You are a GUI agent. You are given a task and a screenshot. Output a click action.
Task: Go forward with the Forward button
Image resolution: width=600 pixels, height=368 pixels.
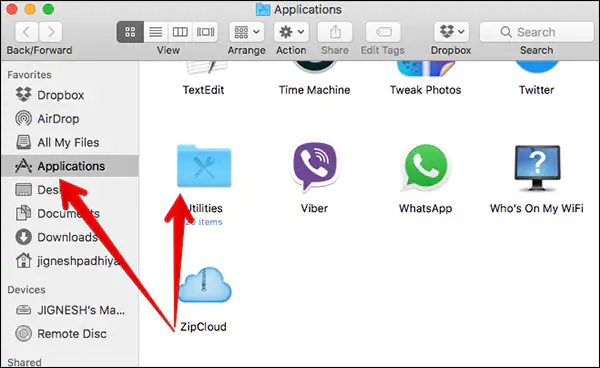(x=51, y=32)
